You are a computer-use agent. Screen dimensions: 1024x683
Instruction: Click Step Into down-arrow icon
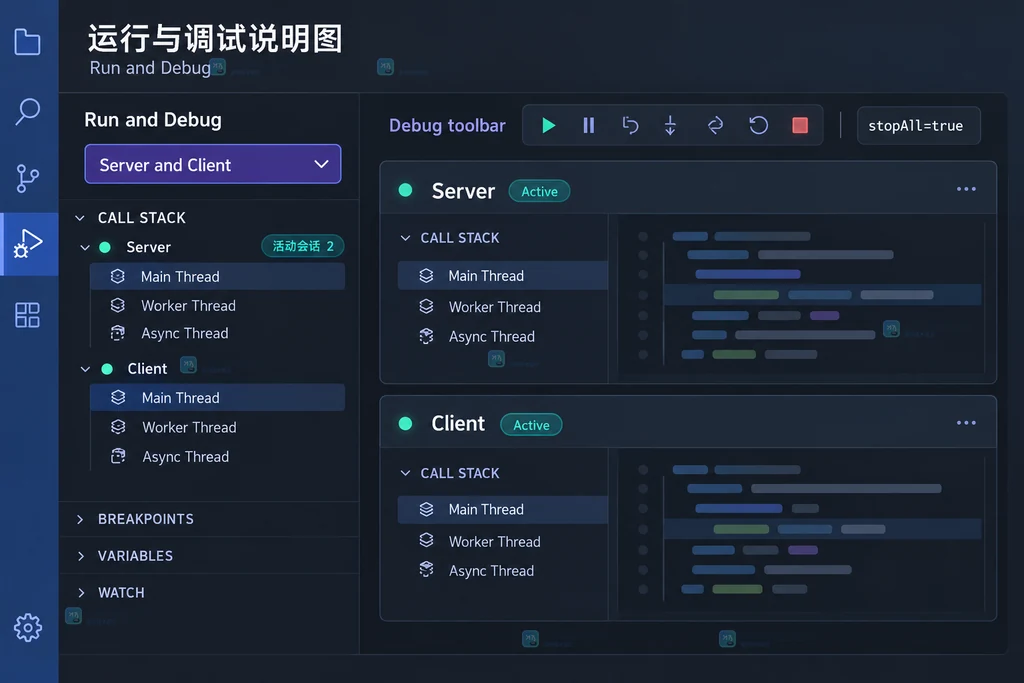670,125
